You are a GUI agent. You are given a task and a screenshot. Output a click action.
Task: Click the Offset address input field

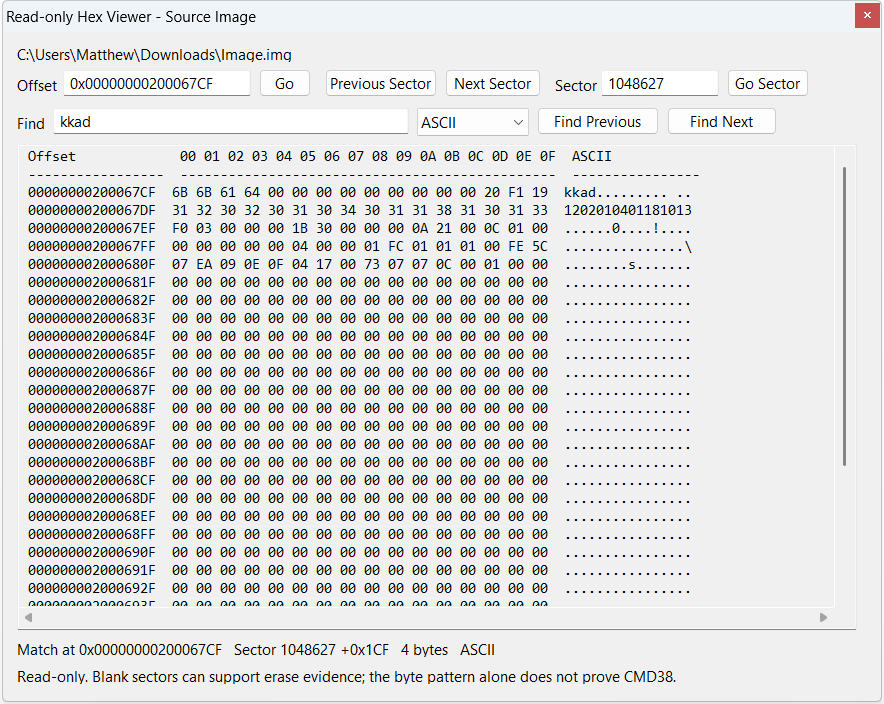point(157,83)
